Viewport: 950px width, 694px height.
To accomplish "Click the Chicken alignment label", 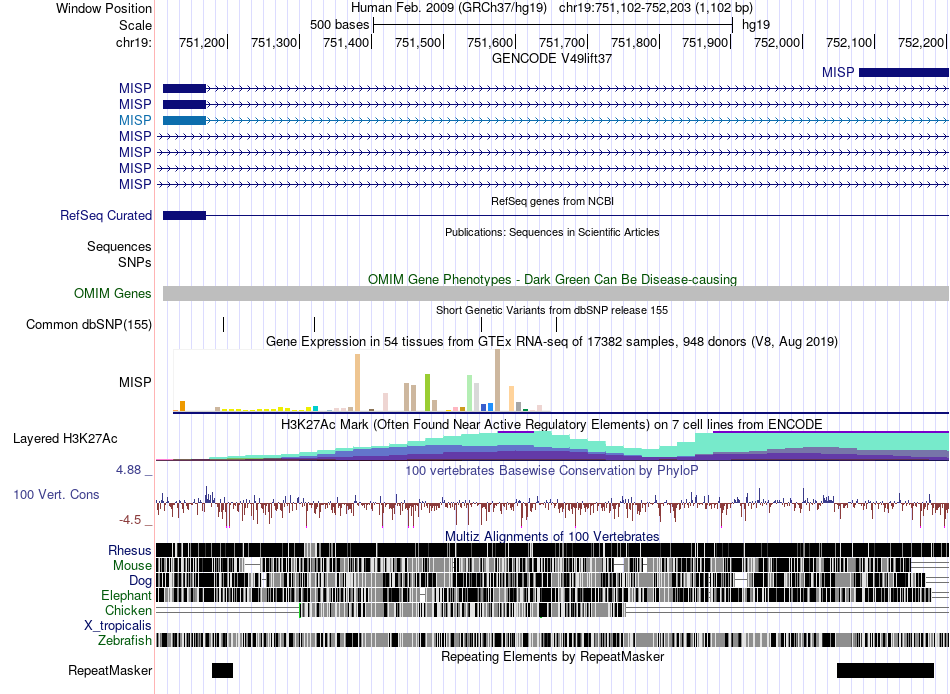I will tap(128, 610).
